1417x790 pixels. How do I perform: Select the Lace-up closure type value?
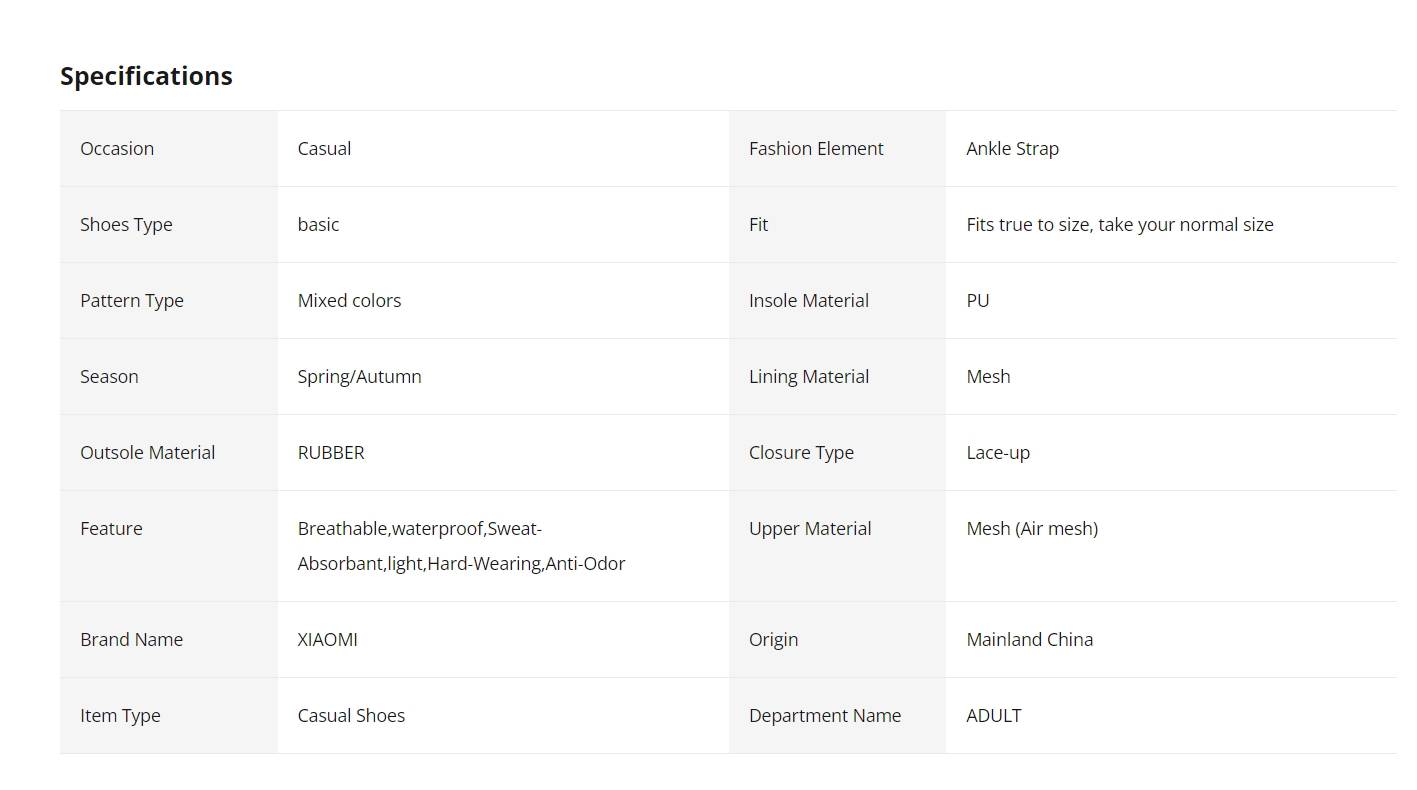998,453
